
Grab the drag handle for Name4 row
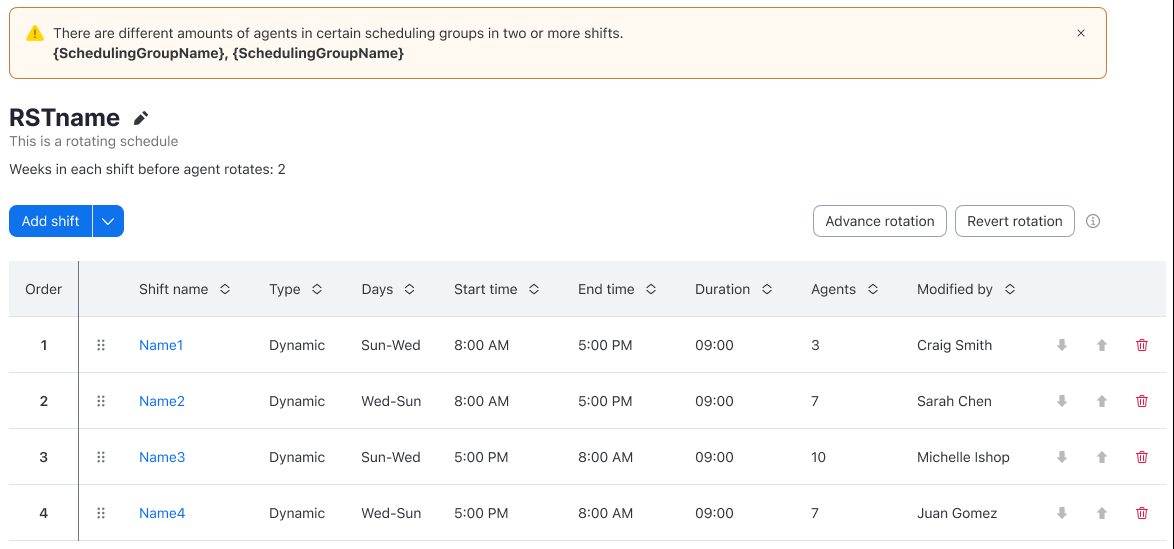click(x=101, y=513)
